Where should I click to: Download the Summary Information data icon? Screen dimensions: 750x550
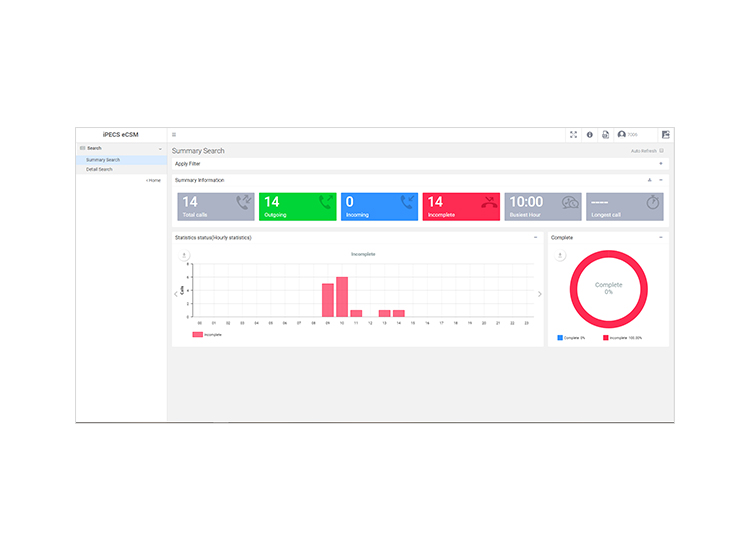pyautogui.click(x=650, y=180)
